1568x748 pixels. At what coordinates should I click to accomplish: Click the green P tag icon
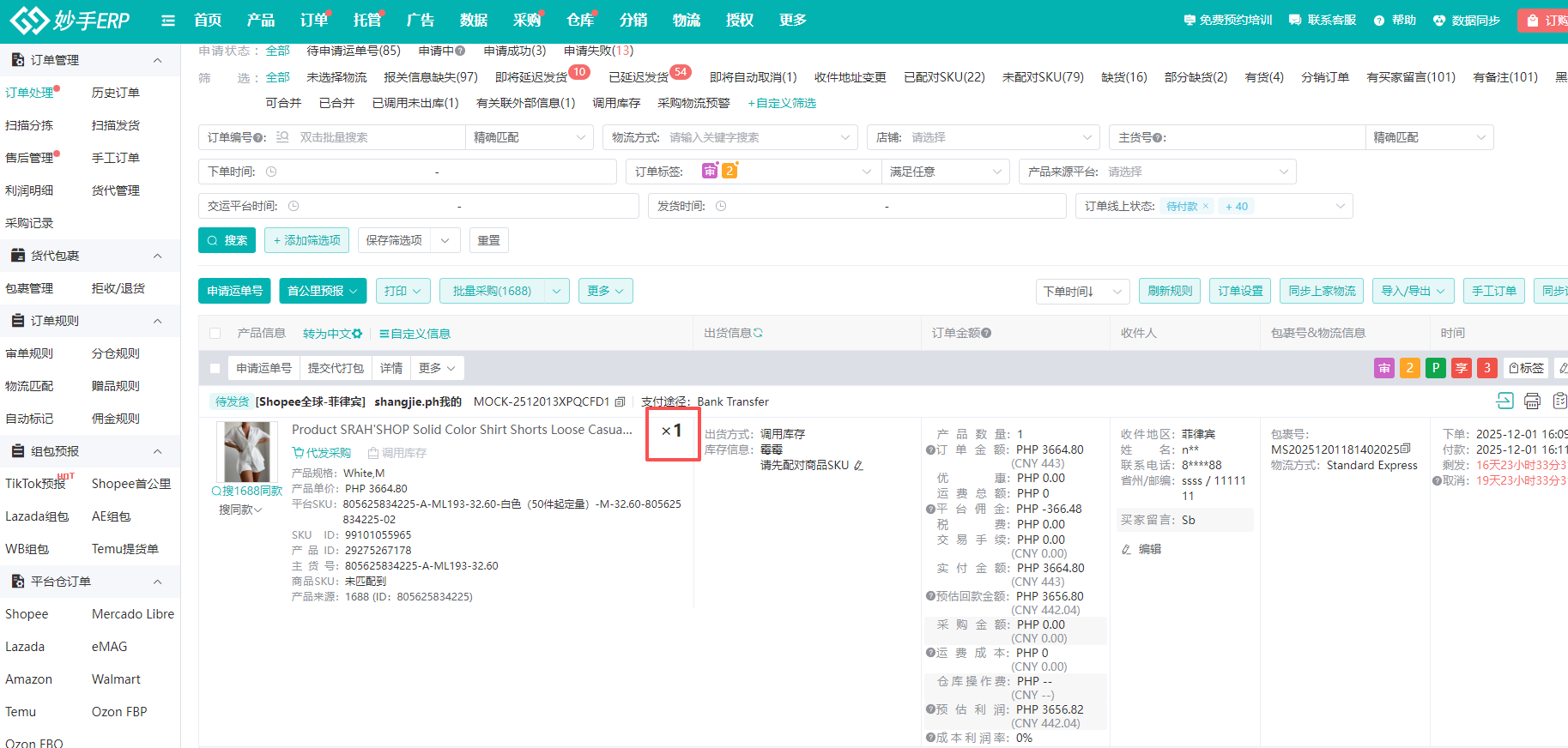1435,368
